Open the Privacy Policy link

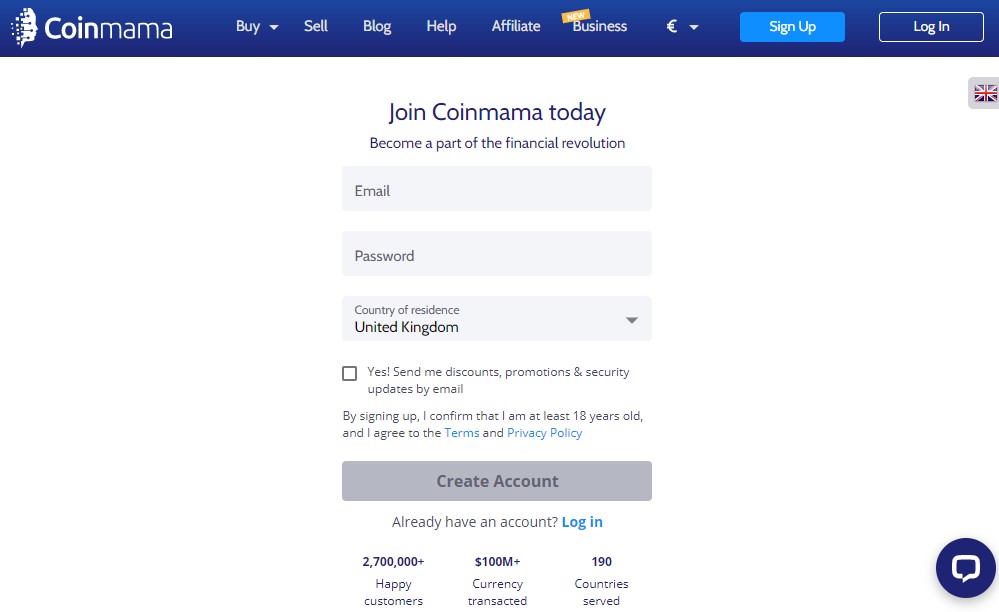[545, 433]
